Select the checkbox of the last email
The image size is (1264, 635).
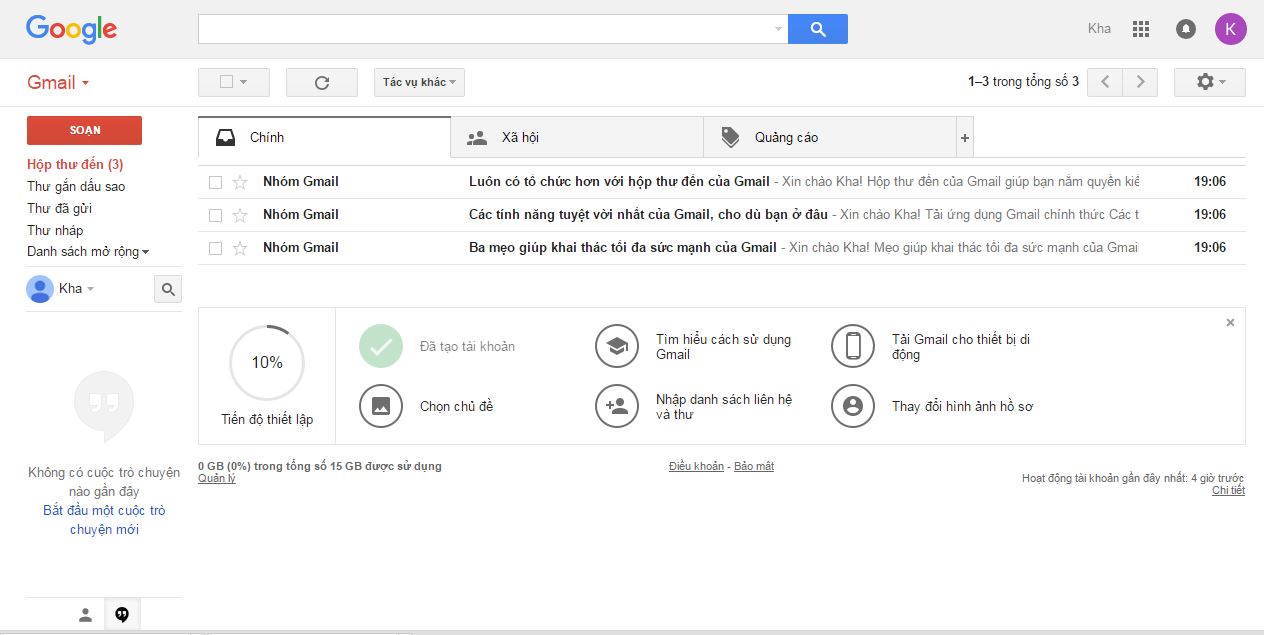pyautogui.click(x=215, y=247)
